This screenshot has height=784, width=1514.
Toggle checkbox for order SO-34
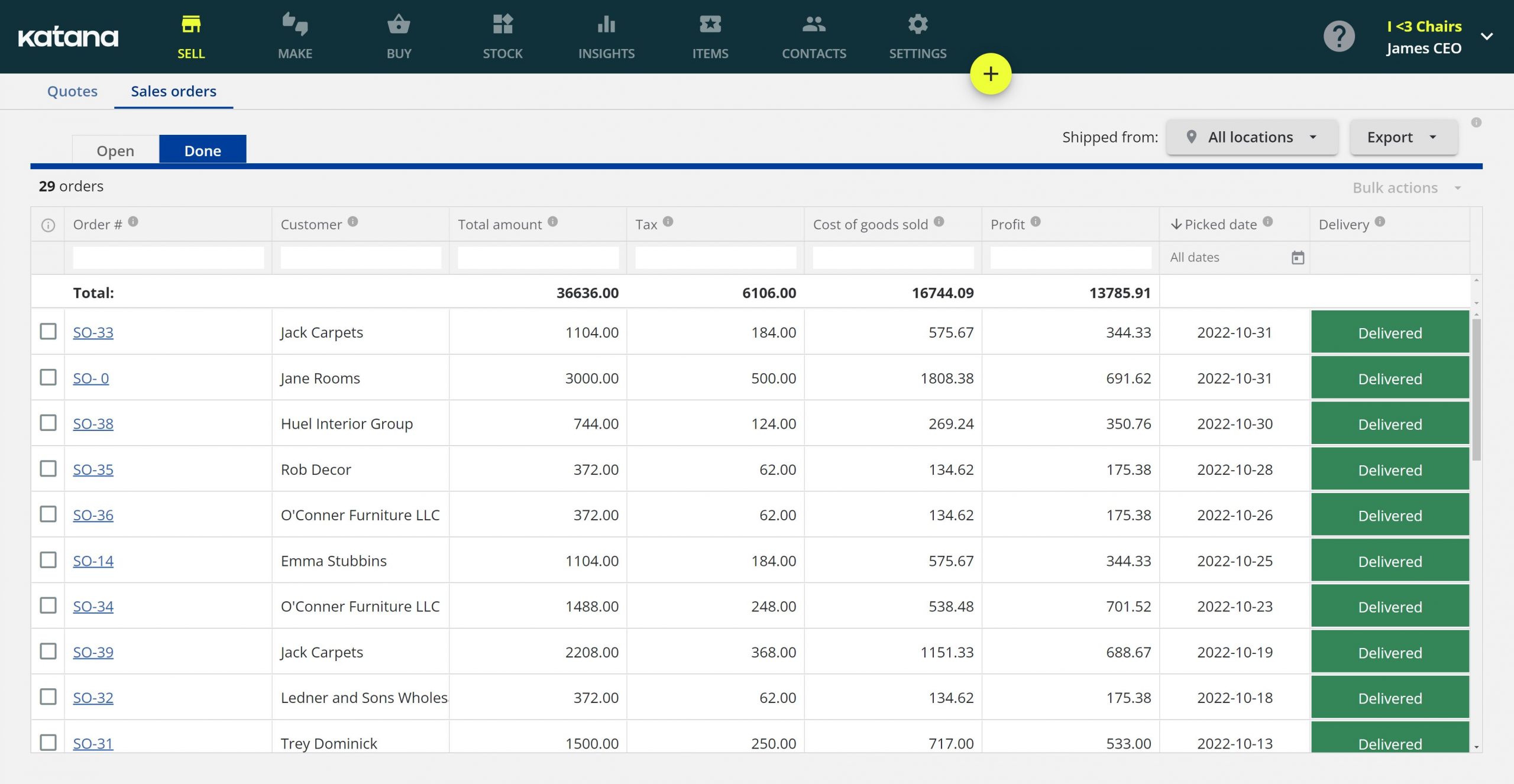pyautogui.click(x=47, y=604)
